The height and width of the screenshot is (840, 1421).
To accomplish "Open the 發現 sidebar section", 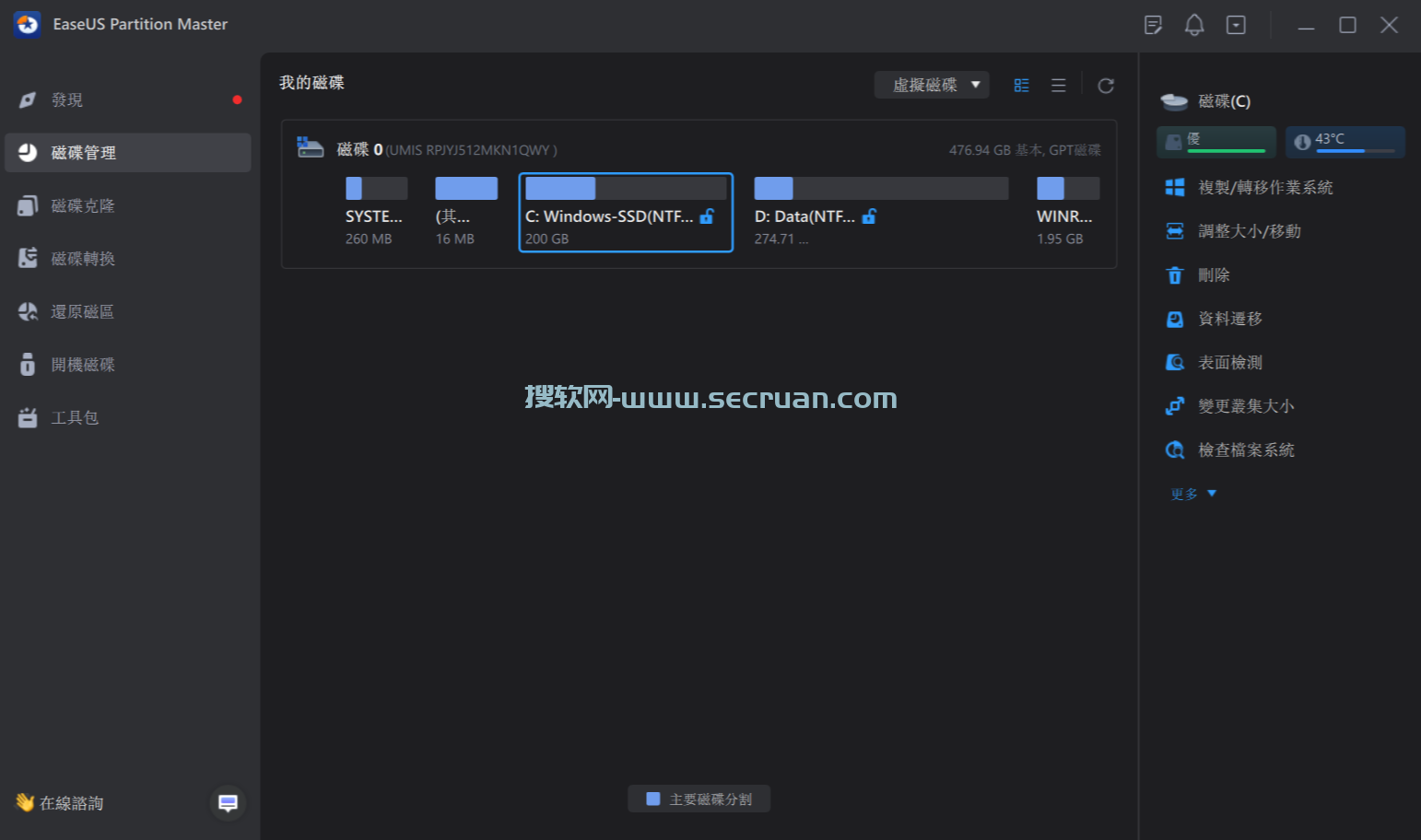I will tap(127, 99).
